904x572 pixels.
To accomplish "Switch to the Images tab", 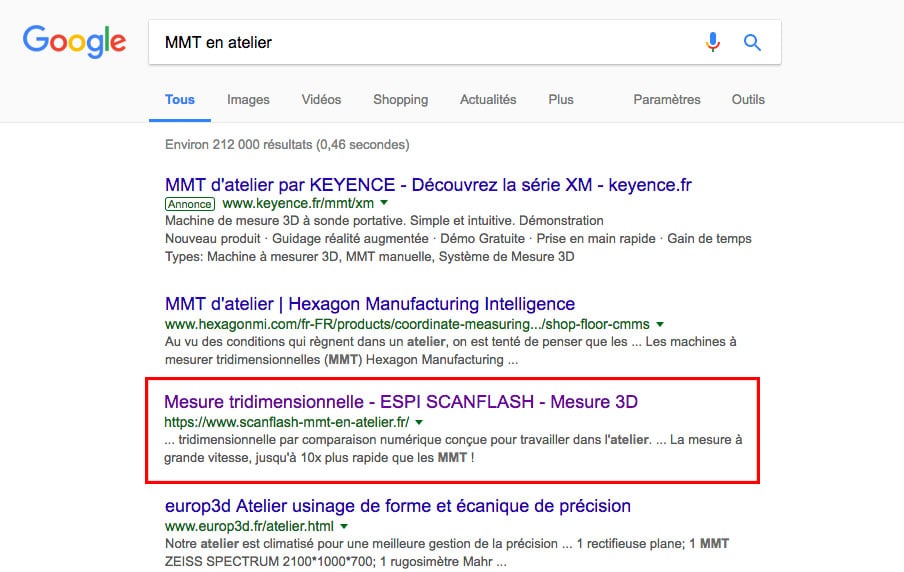I will 248,100.
